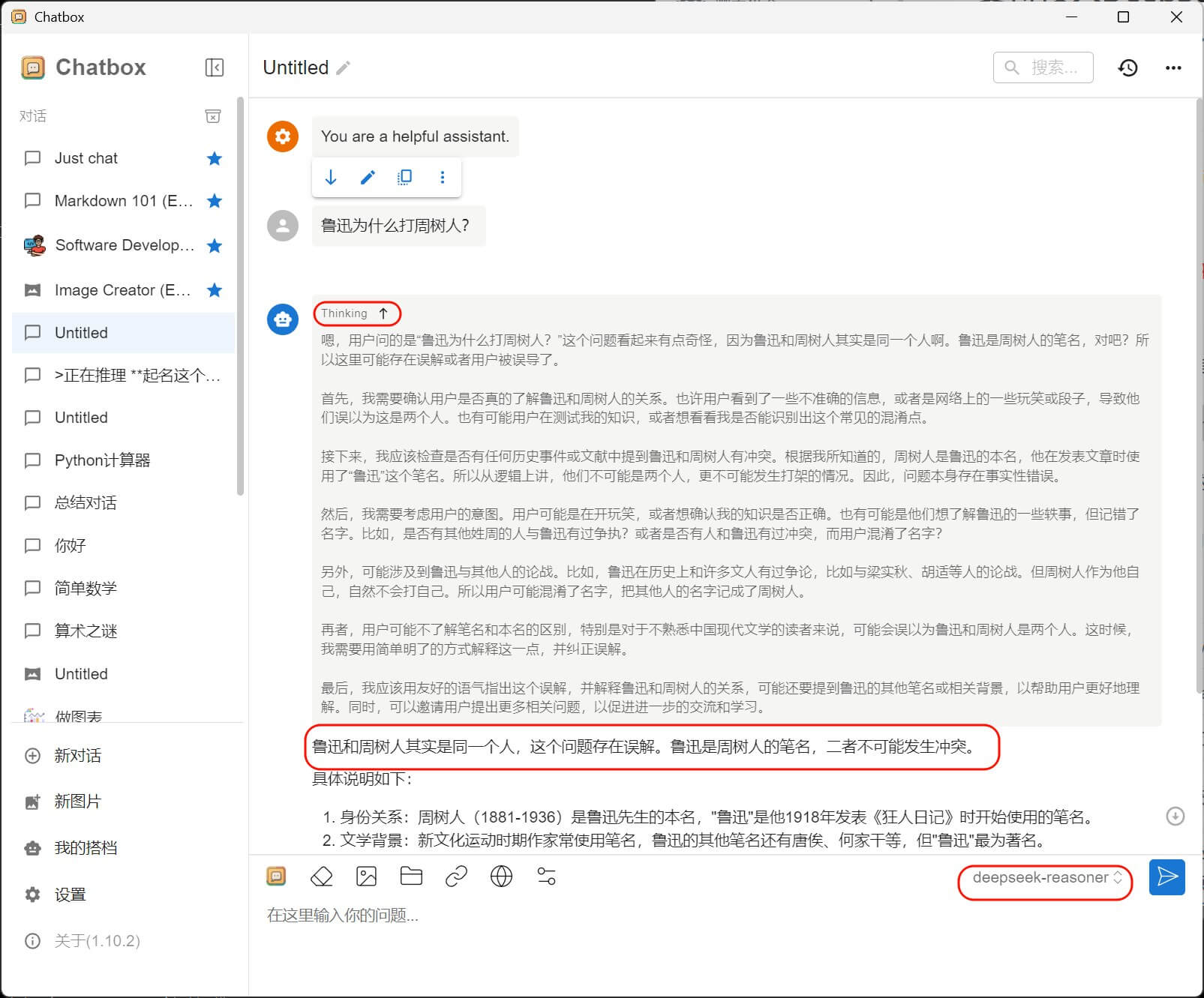Screen dimensions: 1204x998
Task: Attach a file using the folder icon
Action: coord(411,876)
